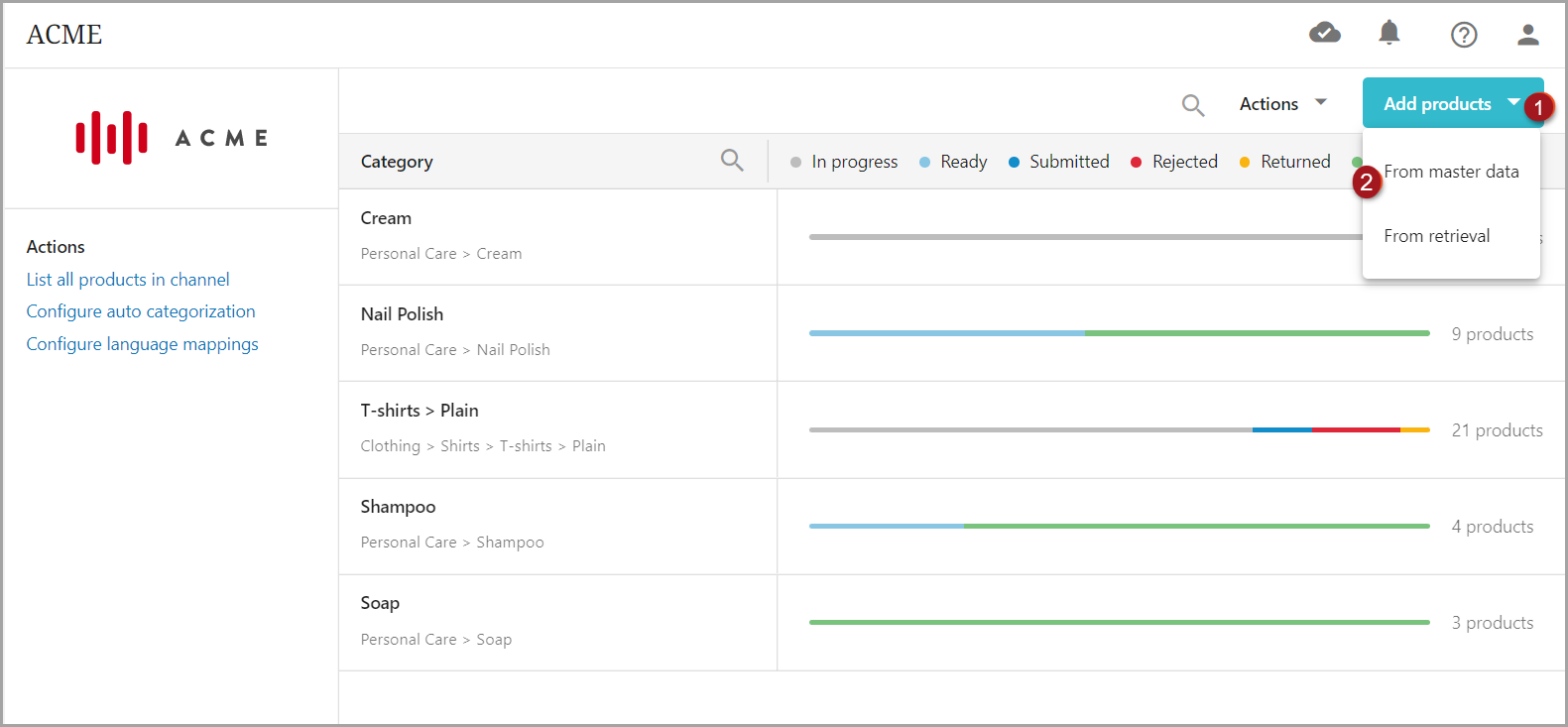1568x727 pixels.
Task: Open the user profile icon
Action: [1527, 35]
